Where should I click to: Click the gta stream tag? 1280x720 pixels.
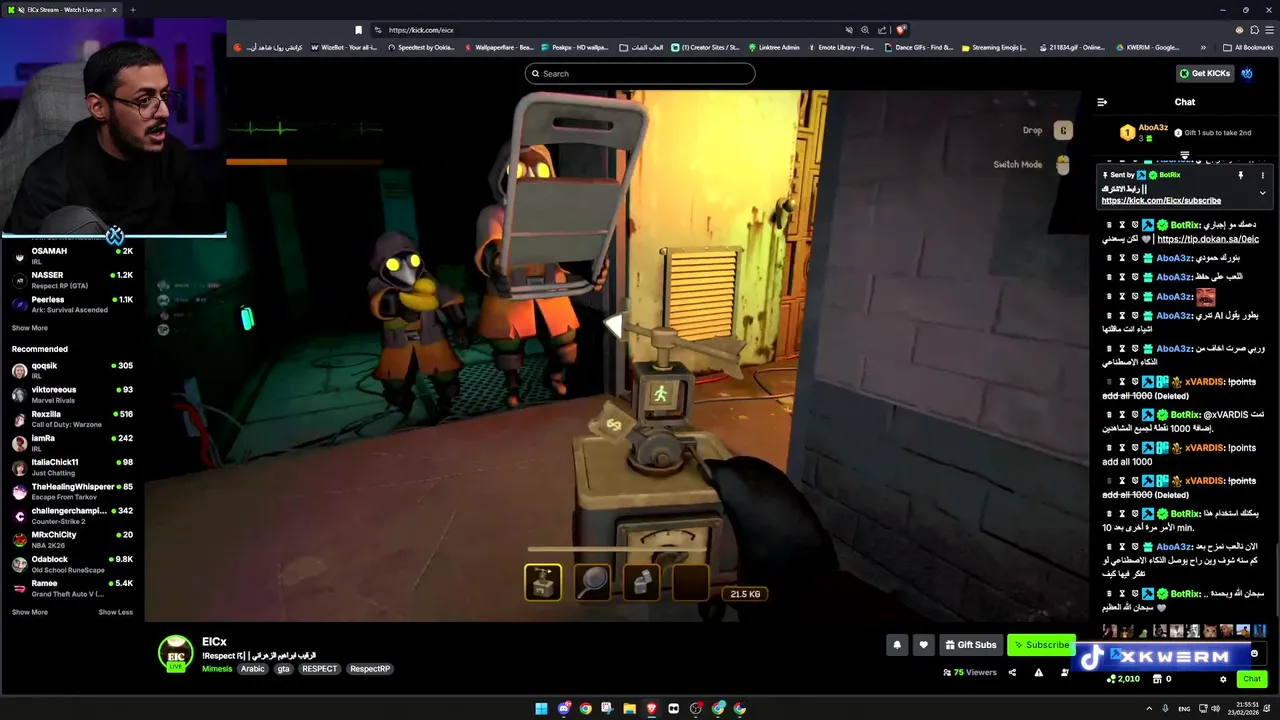click(284, 669)
